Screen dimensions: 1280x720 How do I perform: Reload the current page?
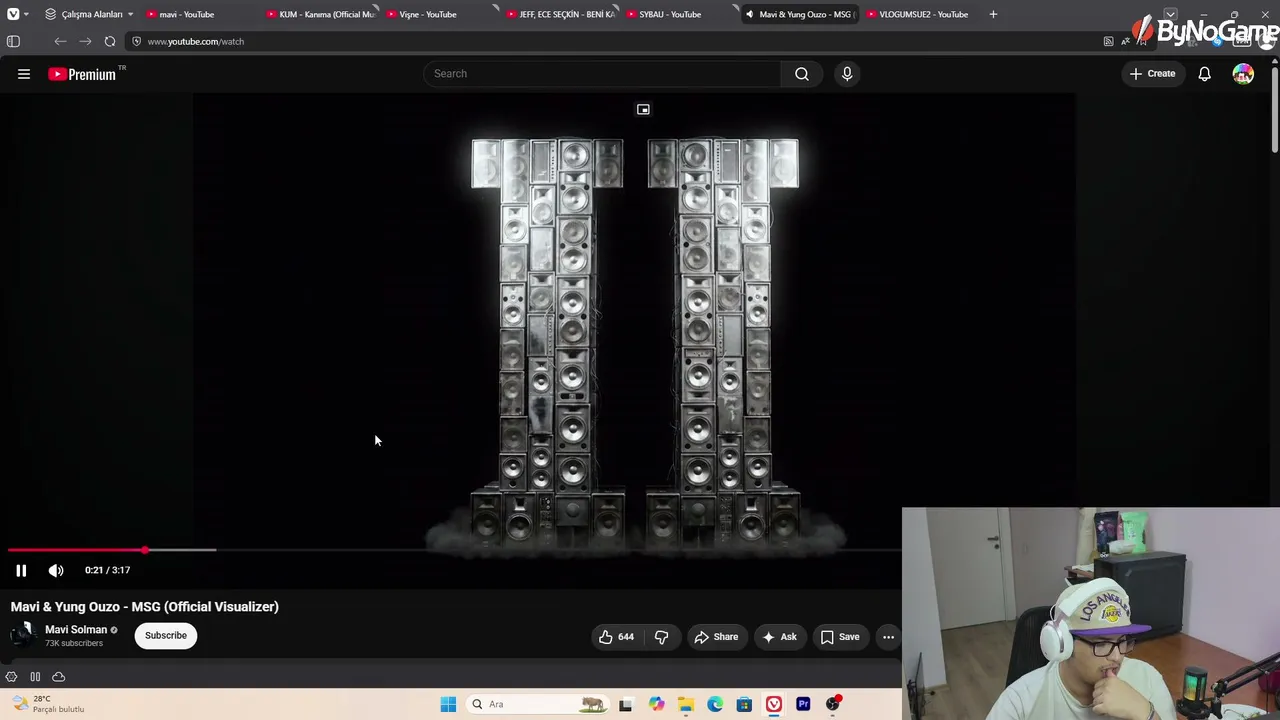[110, 41]
